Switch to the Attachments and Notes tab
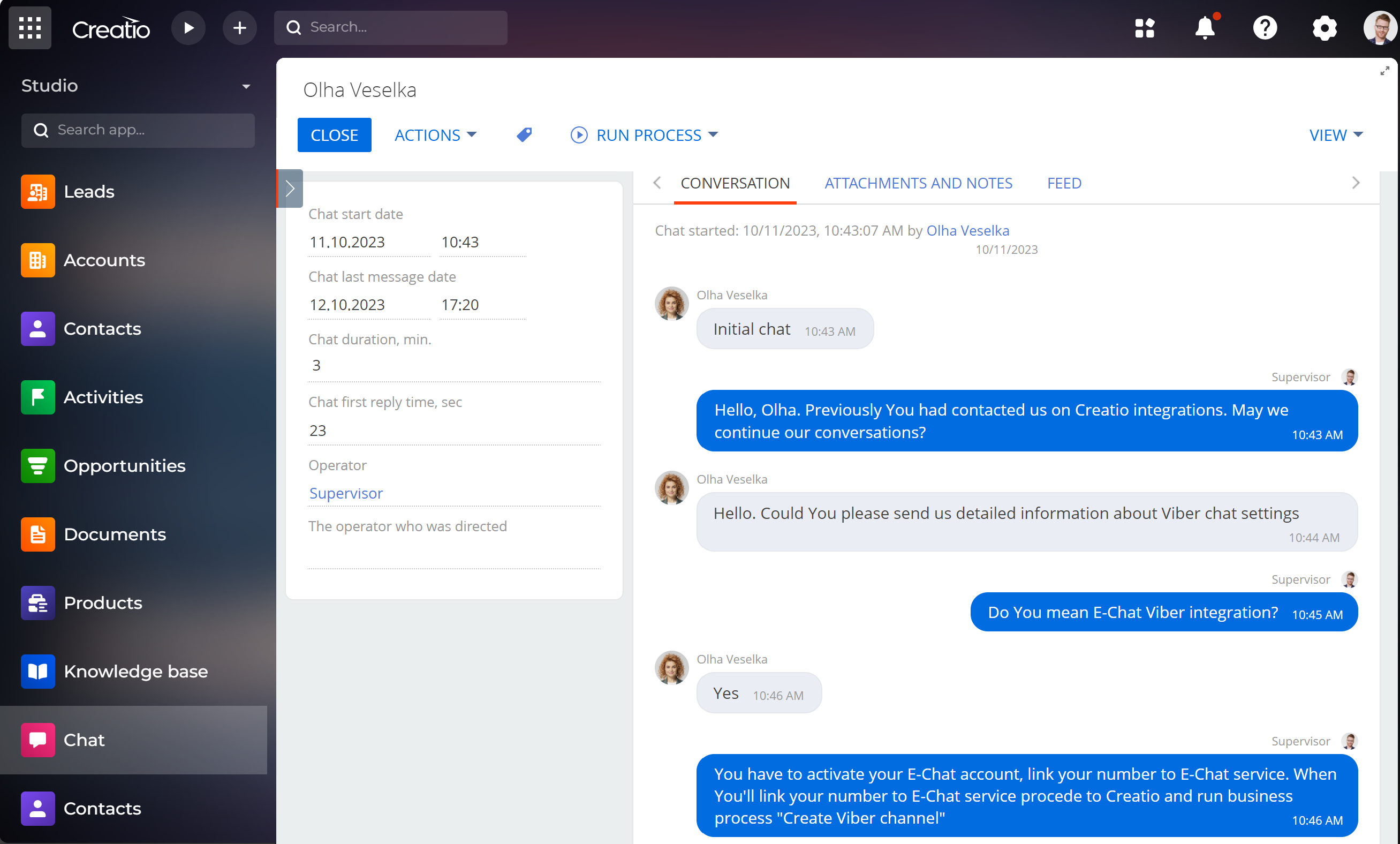1400x844 pixels. pyautogui.click(x=918, y=183)
